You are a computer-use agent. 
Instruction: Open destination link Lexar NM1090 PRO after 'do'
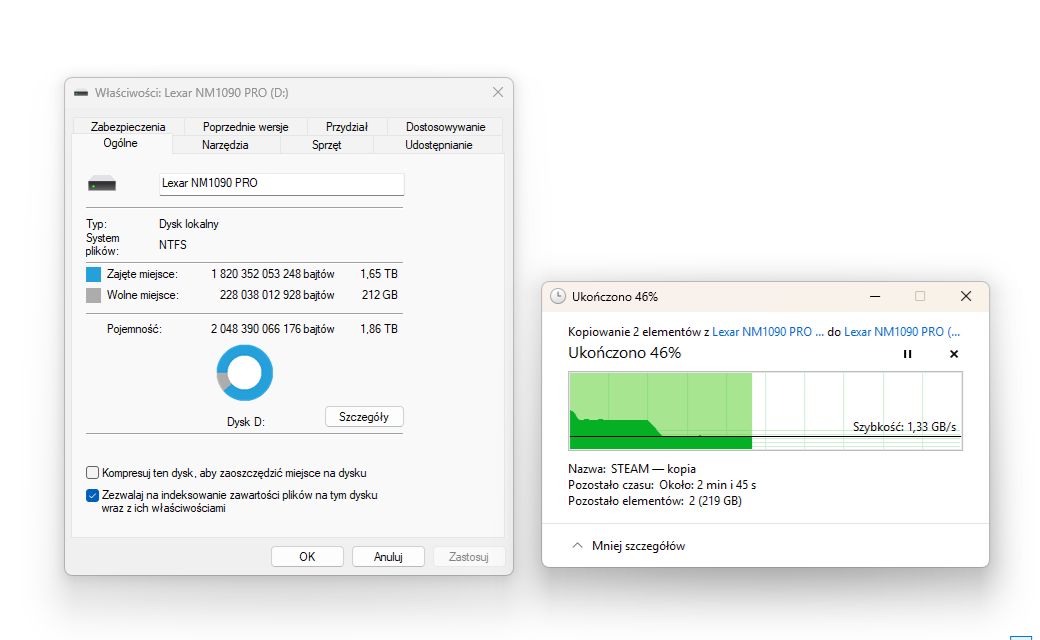pos(902,332)
